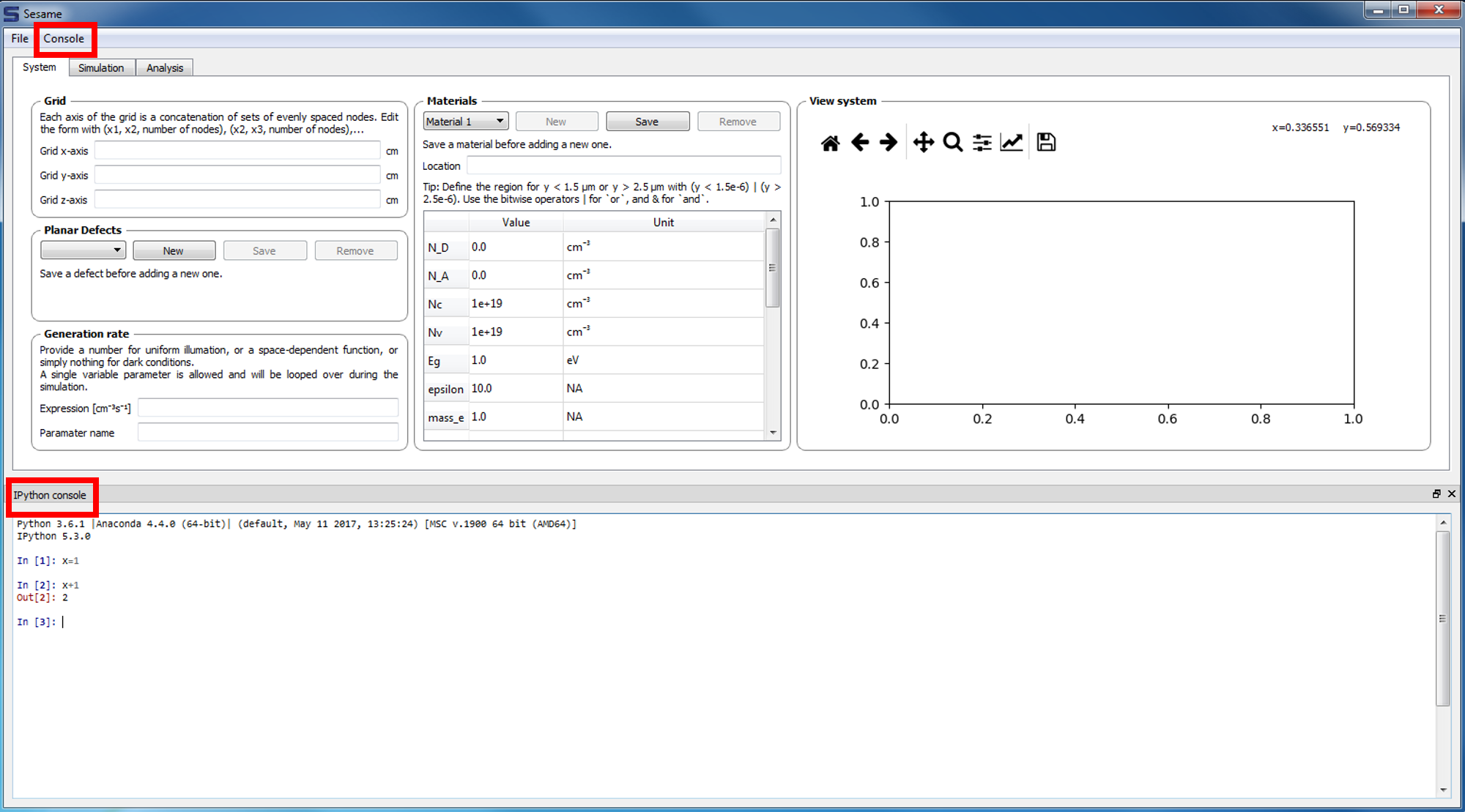Click the eV unit cell

(x=664, y=360)
